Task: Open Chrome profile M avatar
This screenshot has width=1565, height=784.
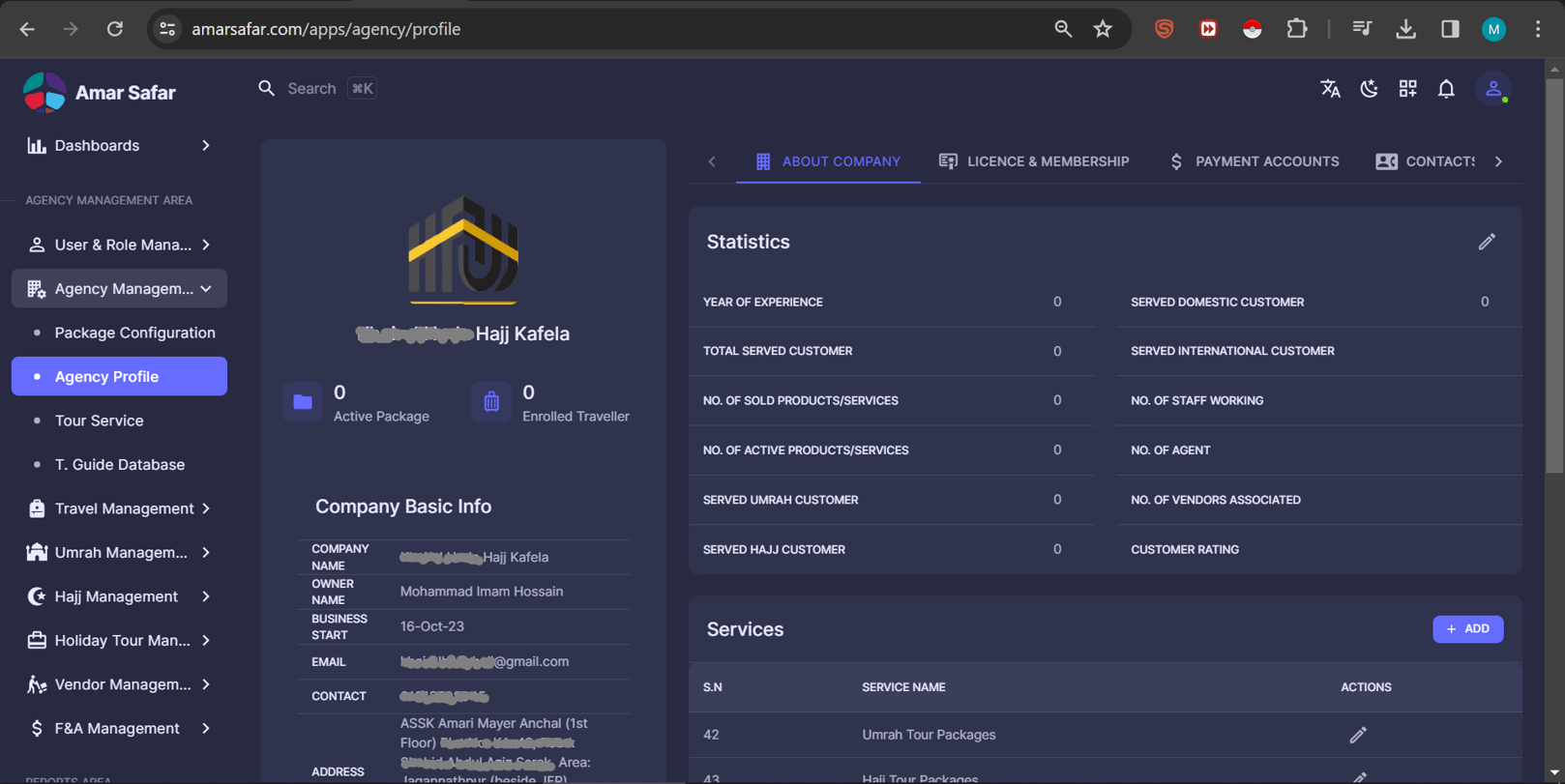Action: (1493, 29)
